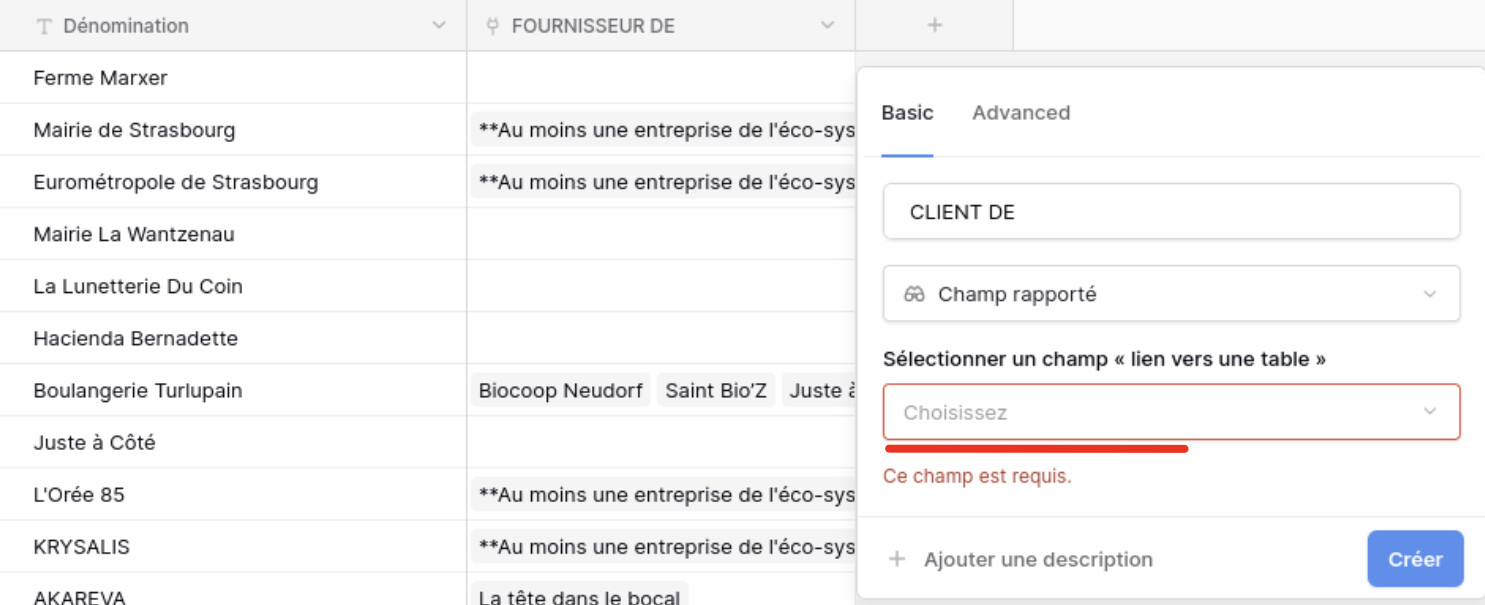Click the link icon beside FOURNISSEUR DE

(x=492, y=27)
